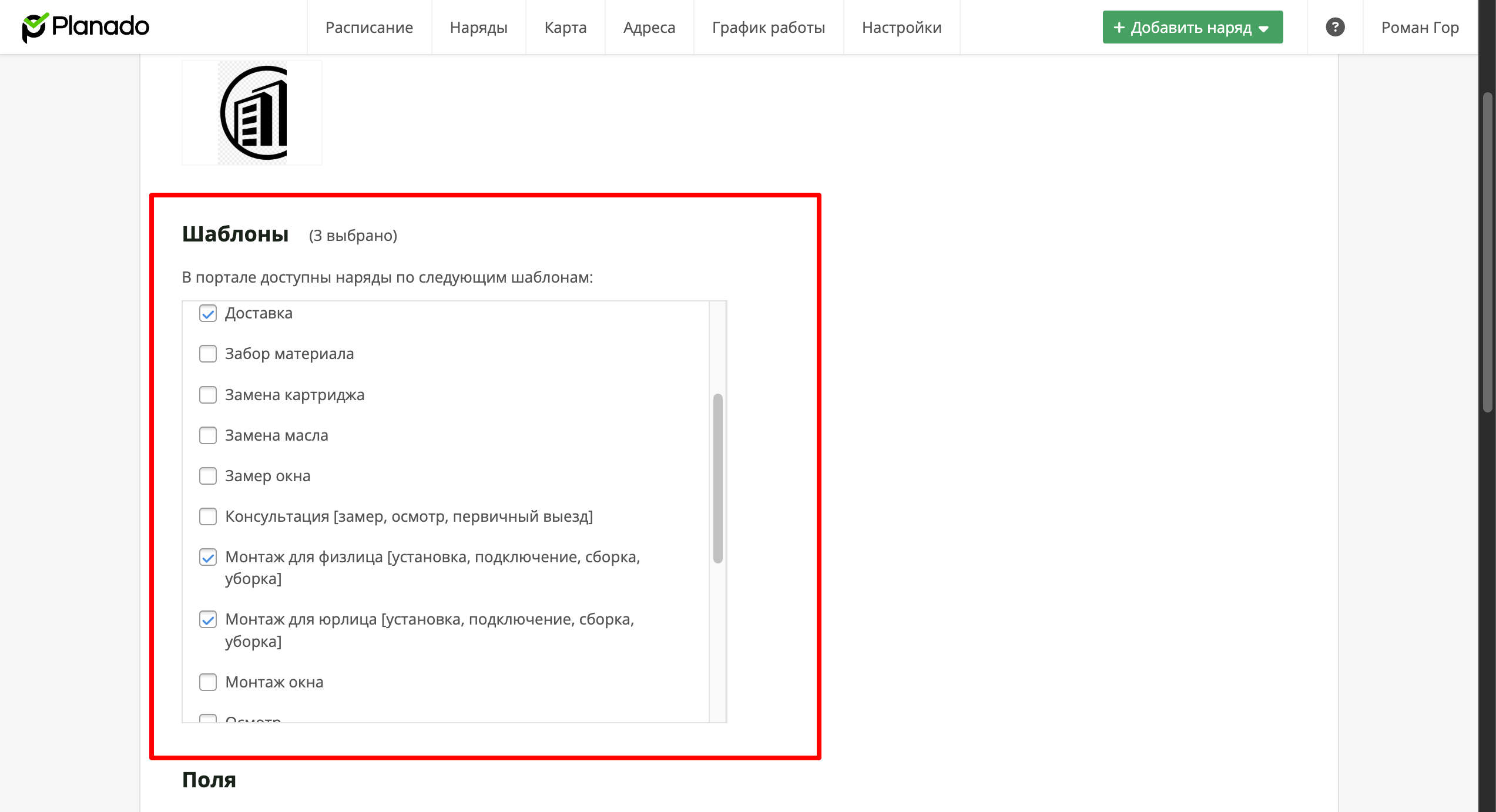Screen dimensions: 1496x812
Task: Open the Роман Гор user menu
Action: (1420, 28)
